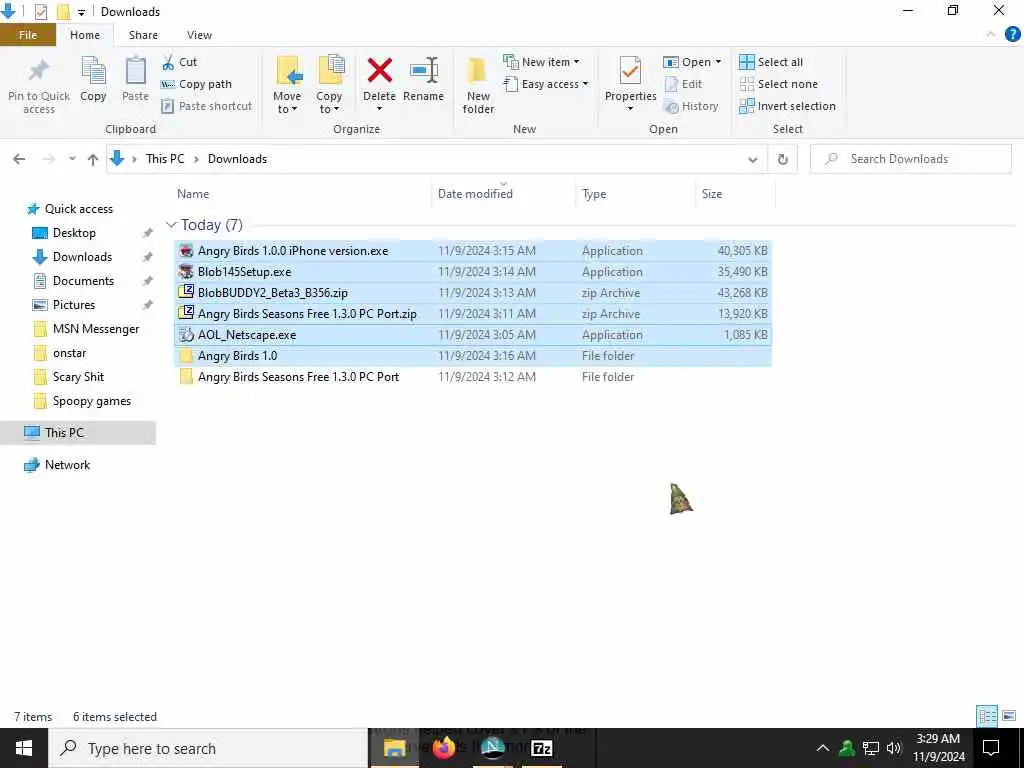Pin the folder to Quick access

click(39, 86)
